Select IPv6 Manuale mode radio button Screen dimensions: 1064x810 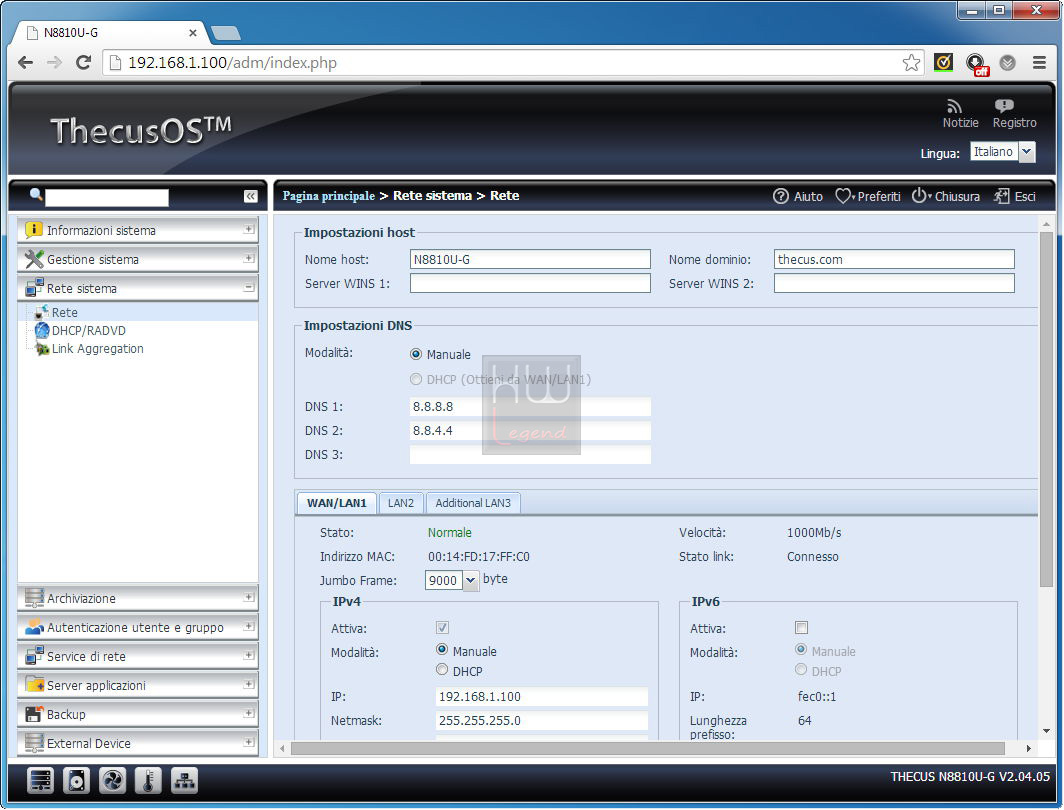tap(801, 649)
